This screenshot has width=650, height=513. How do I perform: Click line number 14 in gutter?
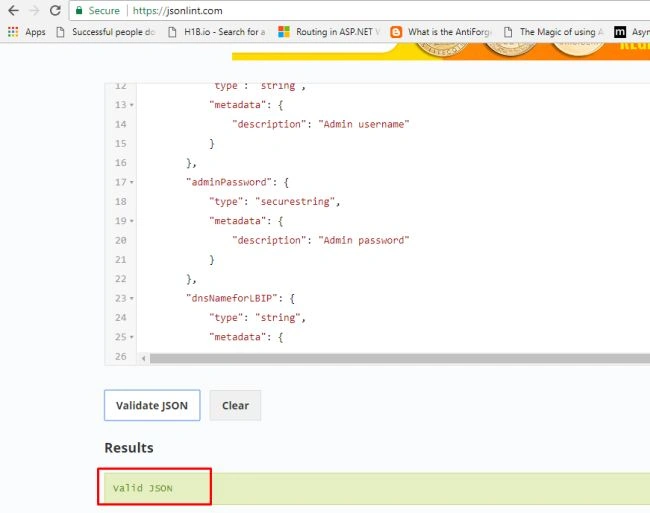(x=121, y=124)
